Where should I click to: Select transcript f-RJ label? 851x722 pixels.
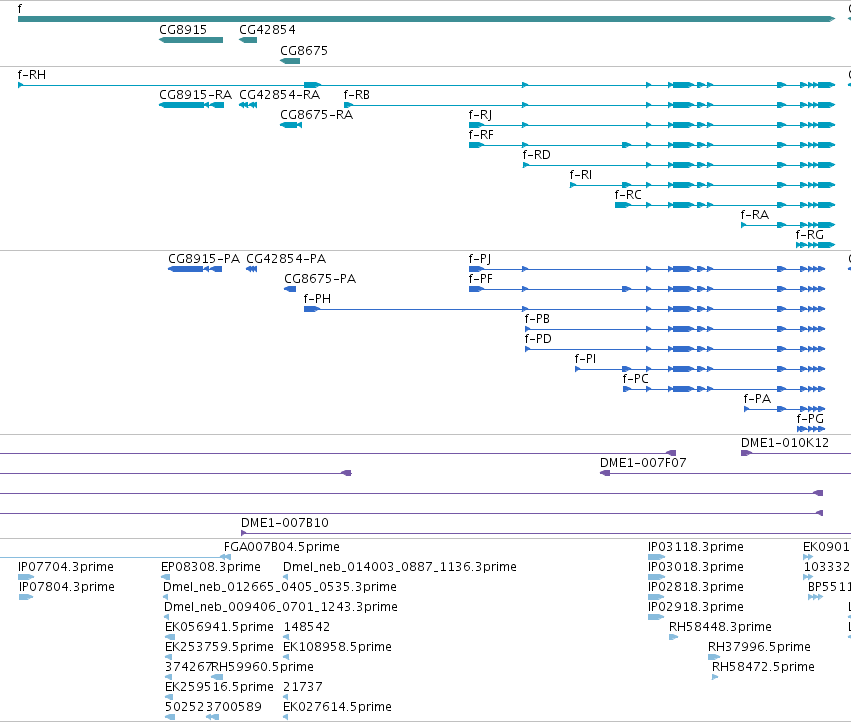tap(480, 115)
